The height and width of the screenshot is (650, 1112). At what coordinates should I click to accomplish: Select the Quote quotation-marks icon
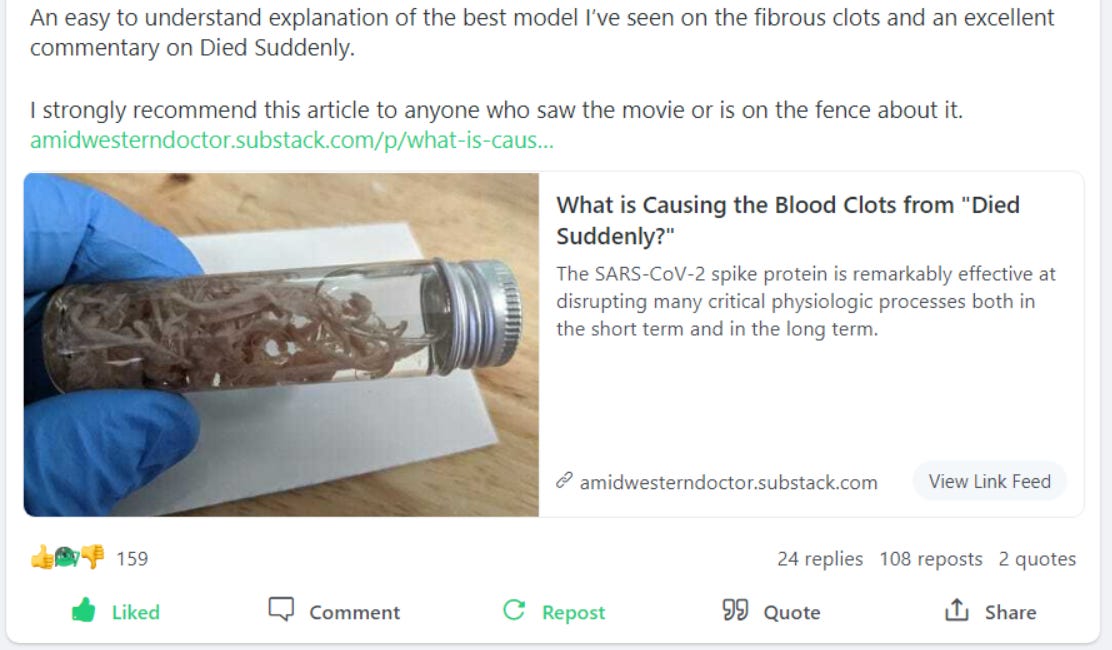(733, 608)
